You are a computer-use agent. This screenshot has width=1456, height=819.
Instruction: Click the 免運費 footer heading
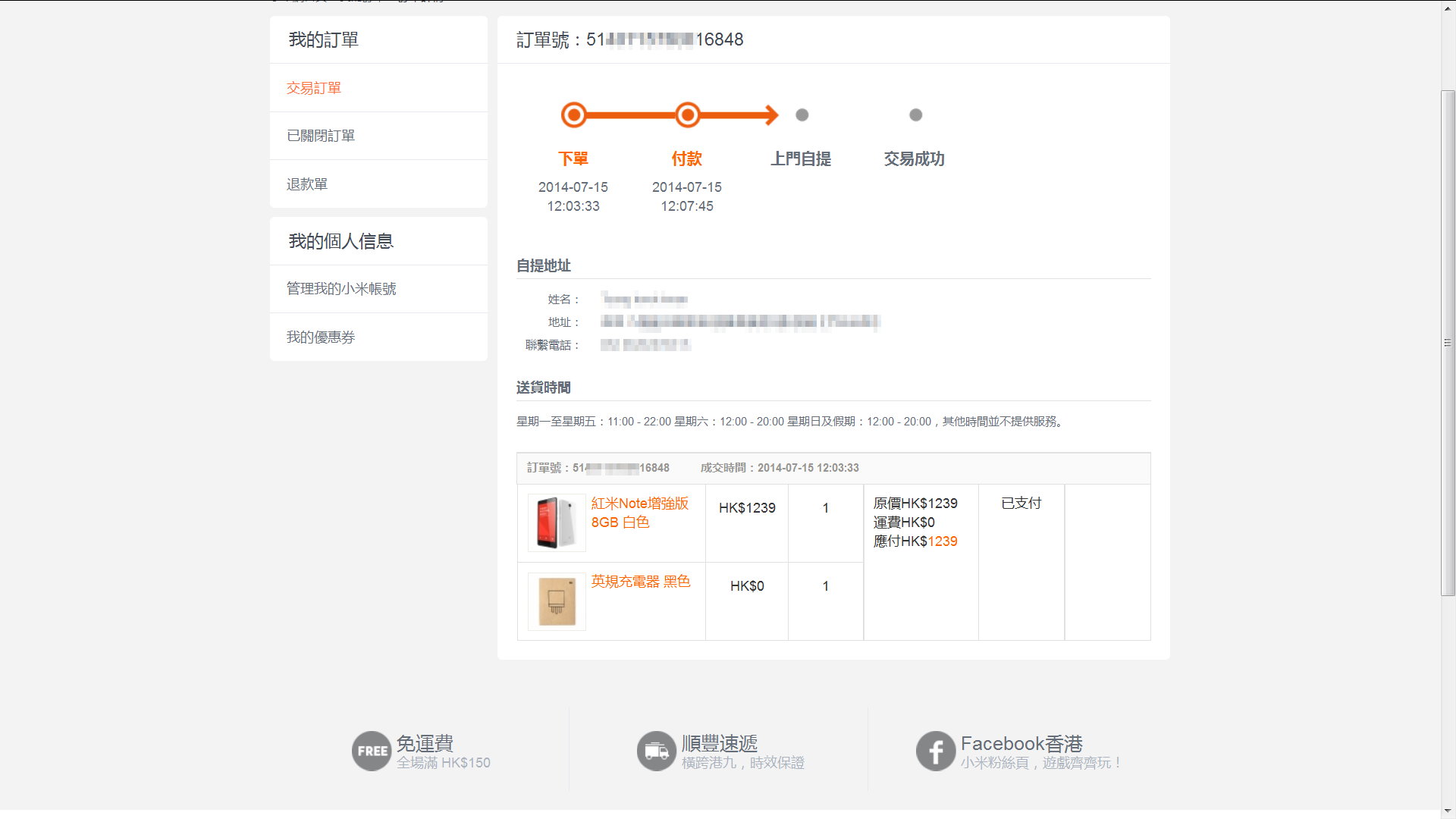coord(425,743)
